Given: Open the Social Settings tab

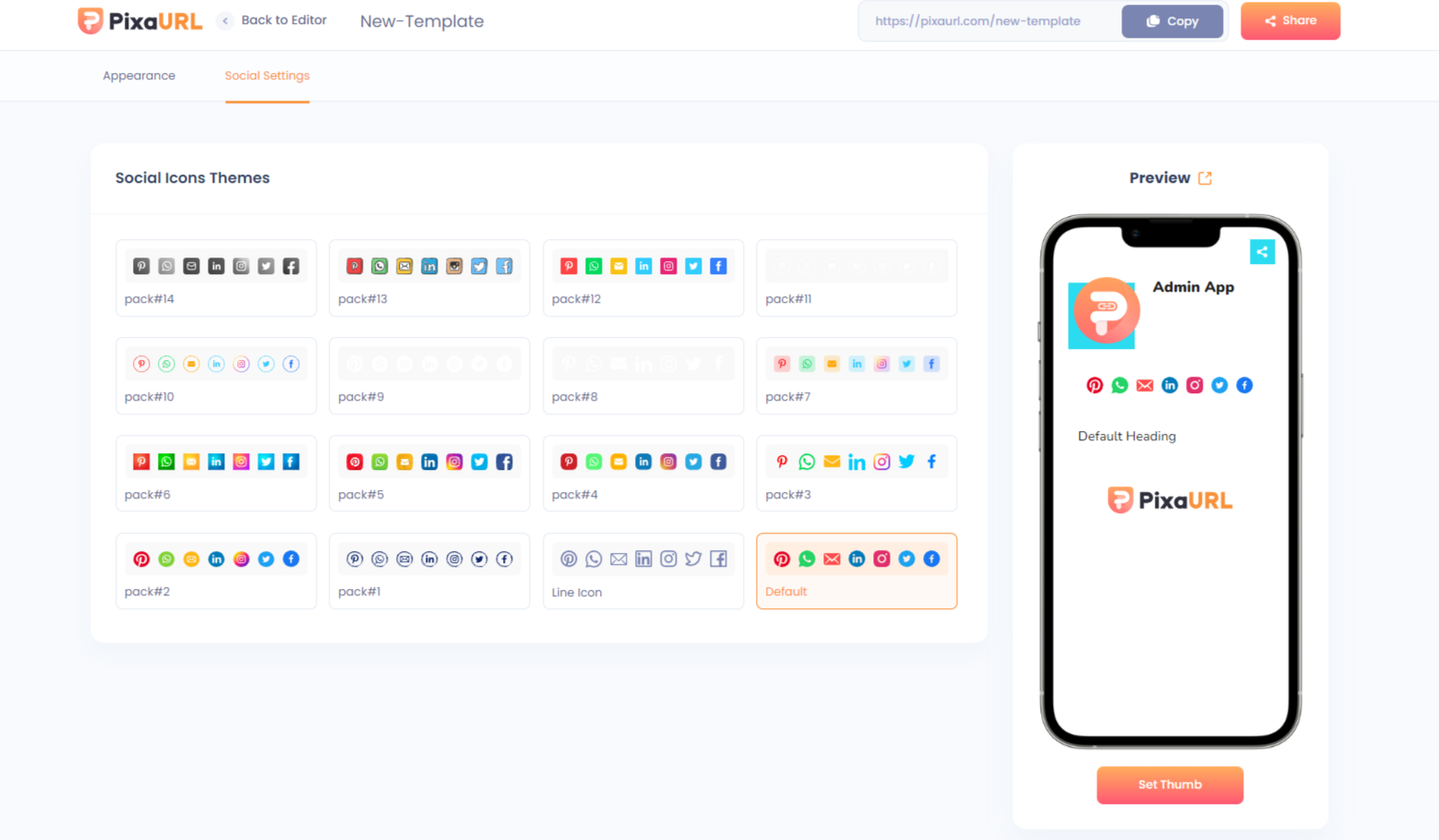Looking at the screenshot, I should tap(267, 76).
